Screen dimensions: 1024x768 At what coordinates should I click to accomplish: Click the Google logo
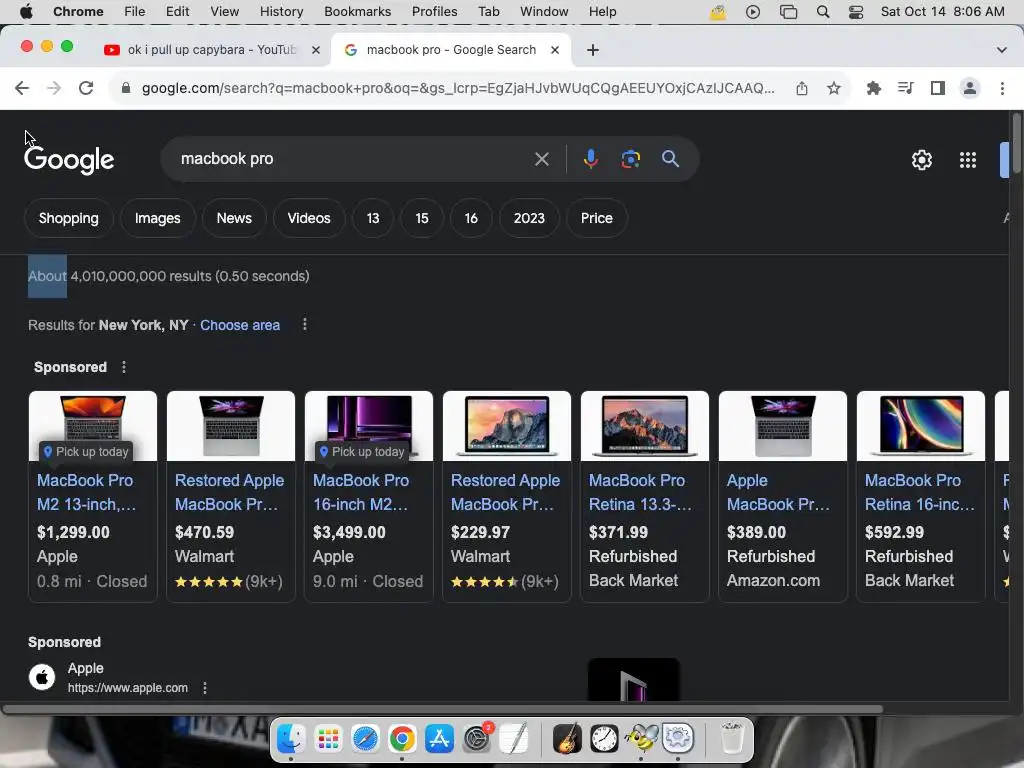click(69, 160)
